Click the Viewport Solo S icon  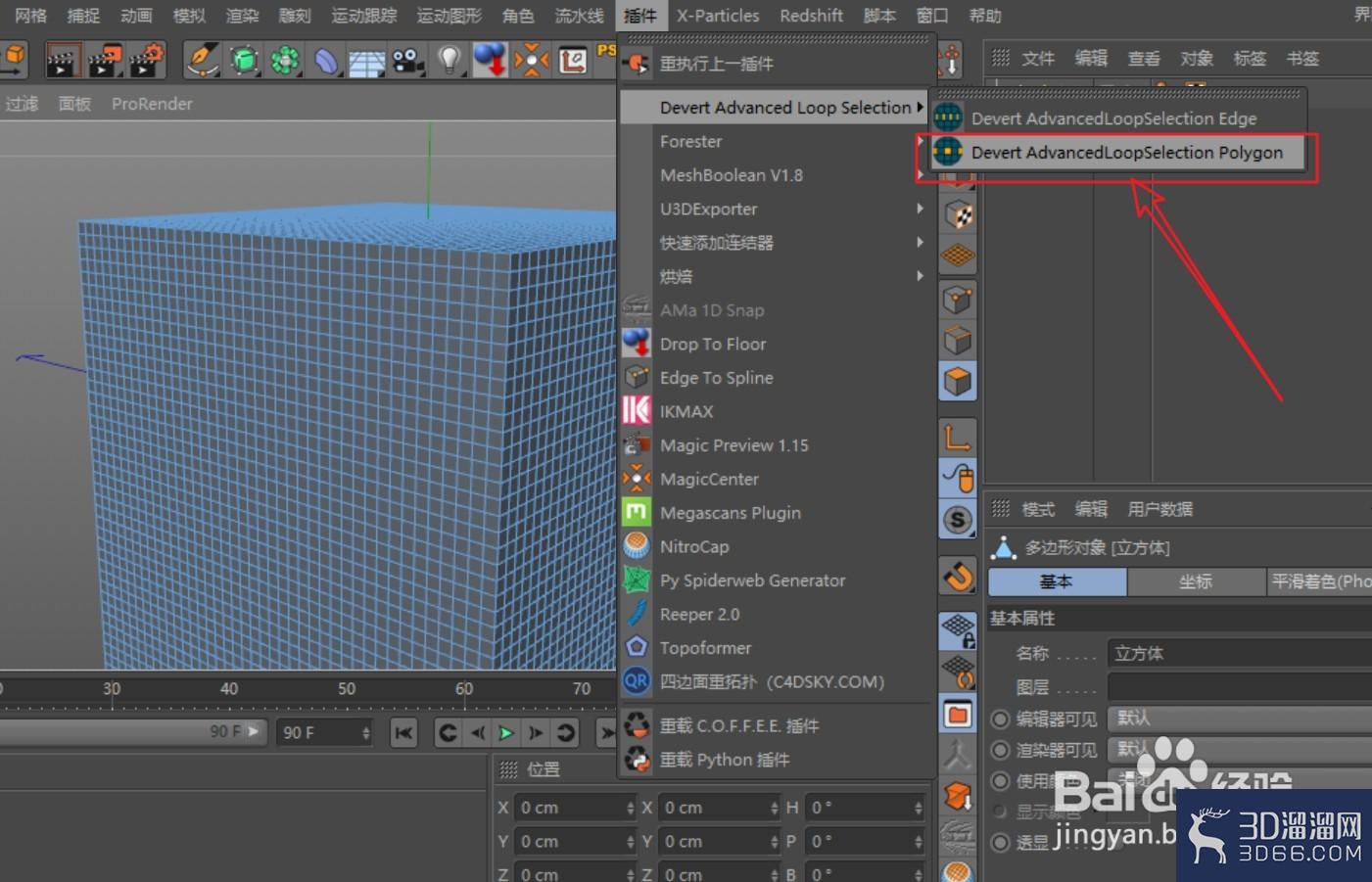(x=958, y=519)
